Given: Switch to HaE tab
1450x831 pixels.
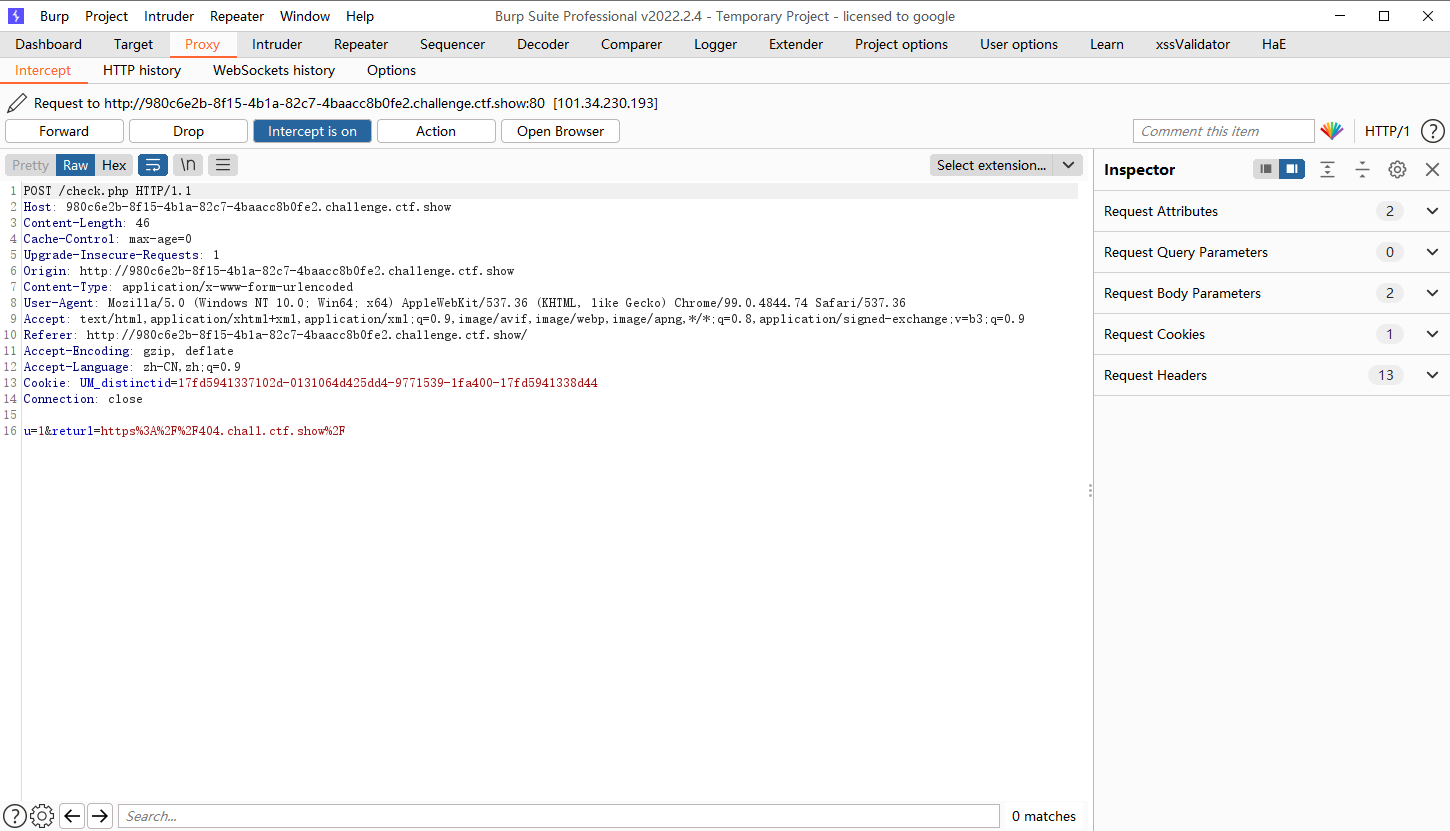Looking at the screenshot, I should (x=1274, y=44).
